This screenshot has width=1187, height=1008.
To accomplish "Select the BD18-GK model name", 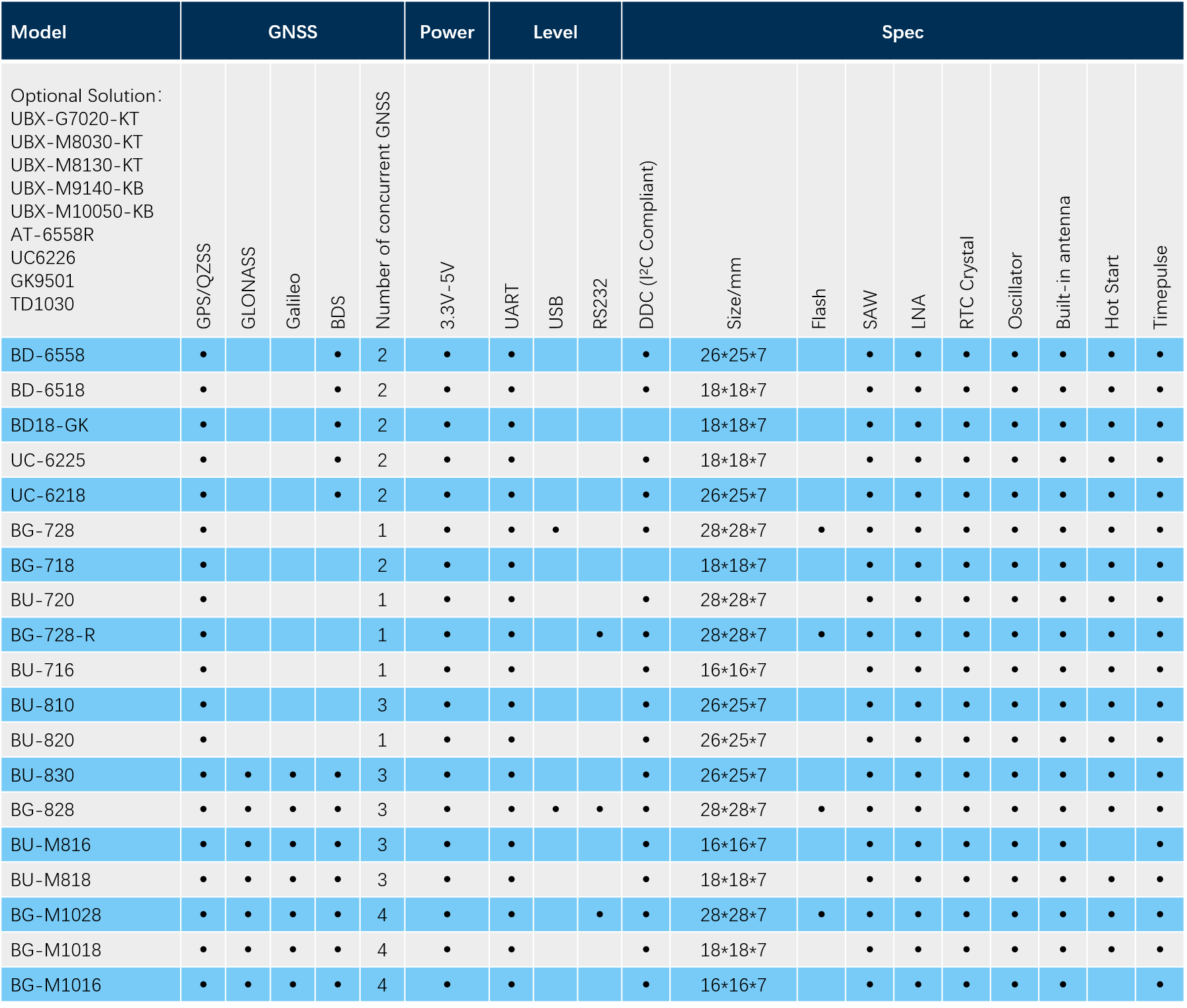I will 50,426.
